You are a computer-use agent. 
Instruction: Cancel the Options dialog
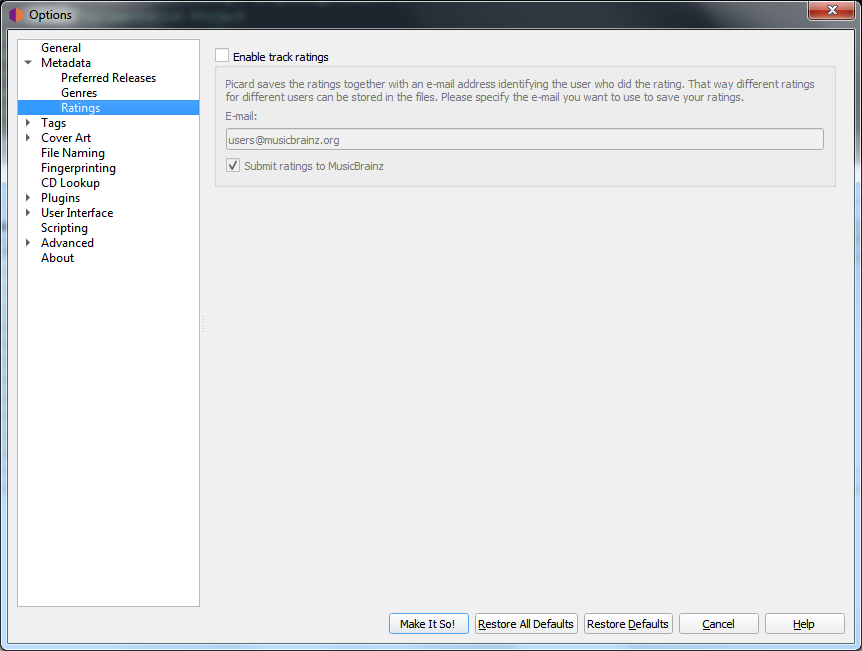(x=719, y=624)
